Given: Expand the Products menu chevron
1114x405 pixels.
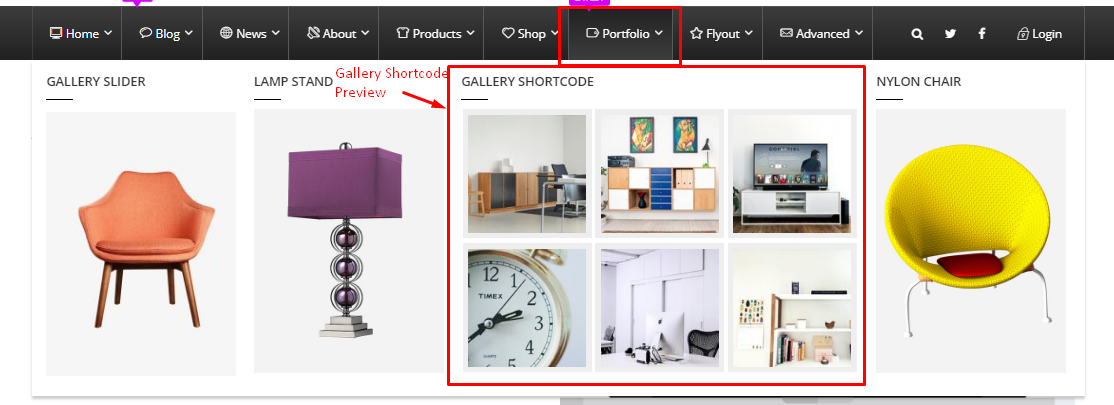Looking at the screenshot, I should pos(470,33).
